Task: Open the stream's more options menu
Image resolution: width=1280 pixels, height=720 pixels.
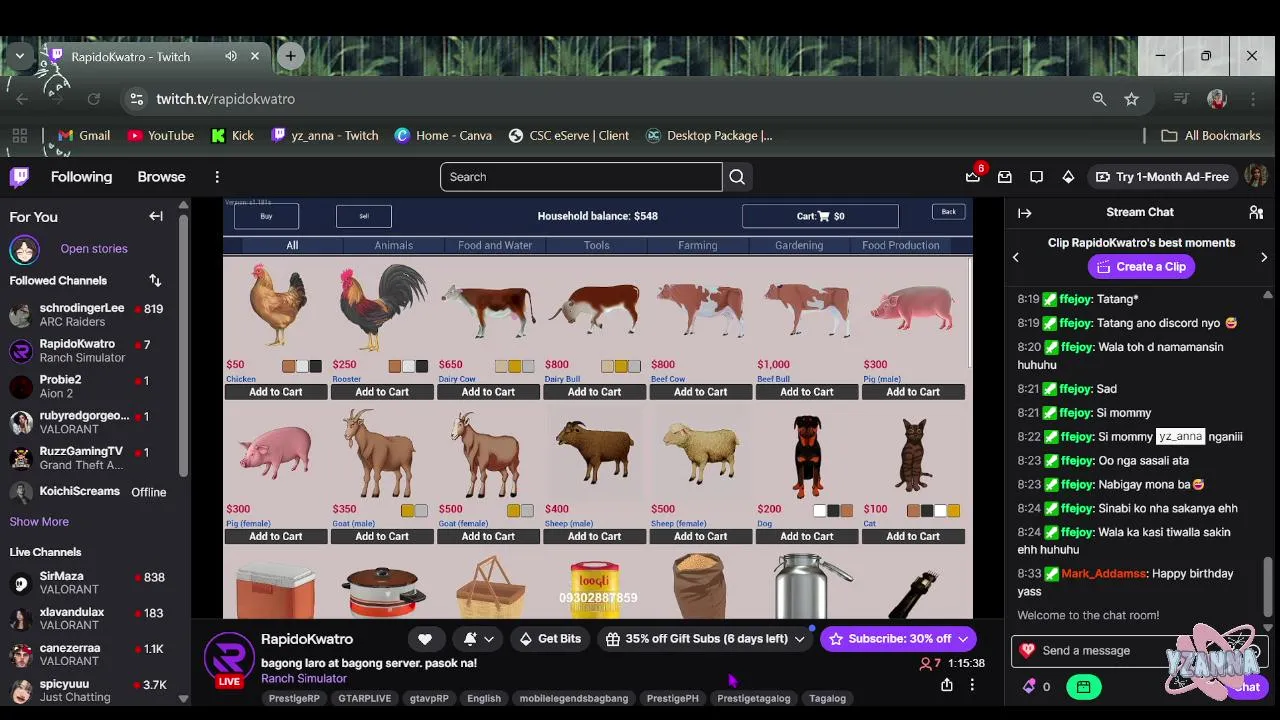Action: tap(972, 686)
